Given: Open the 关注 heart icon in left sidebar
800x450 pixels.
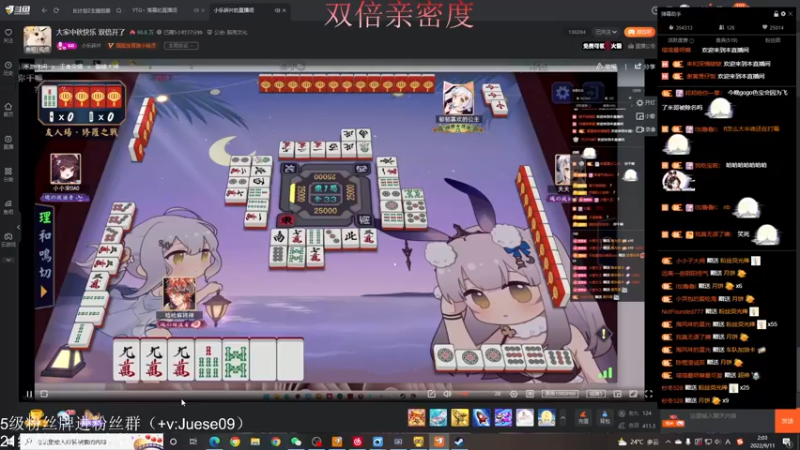Looking at the screenshot, I should coord(8,35).
